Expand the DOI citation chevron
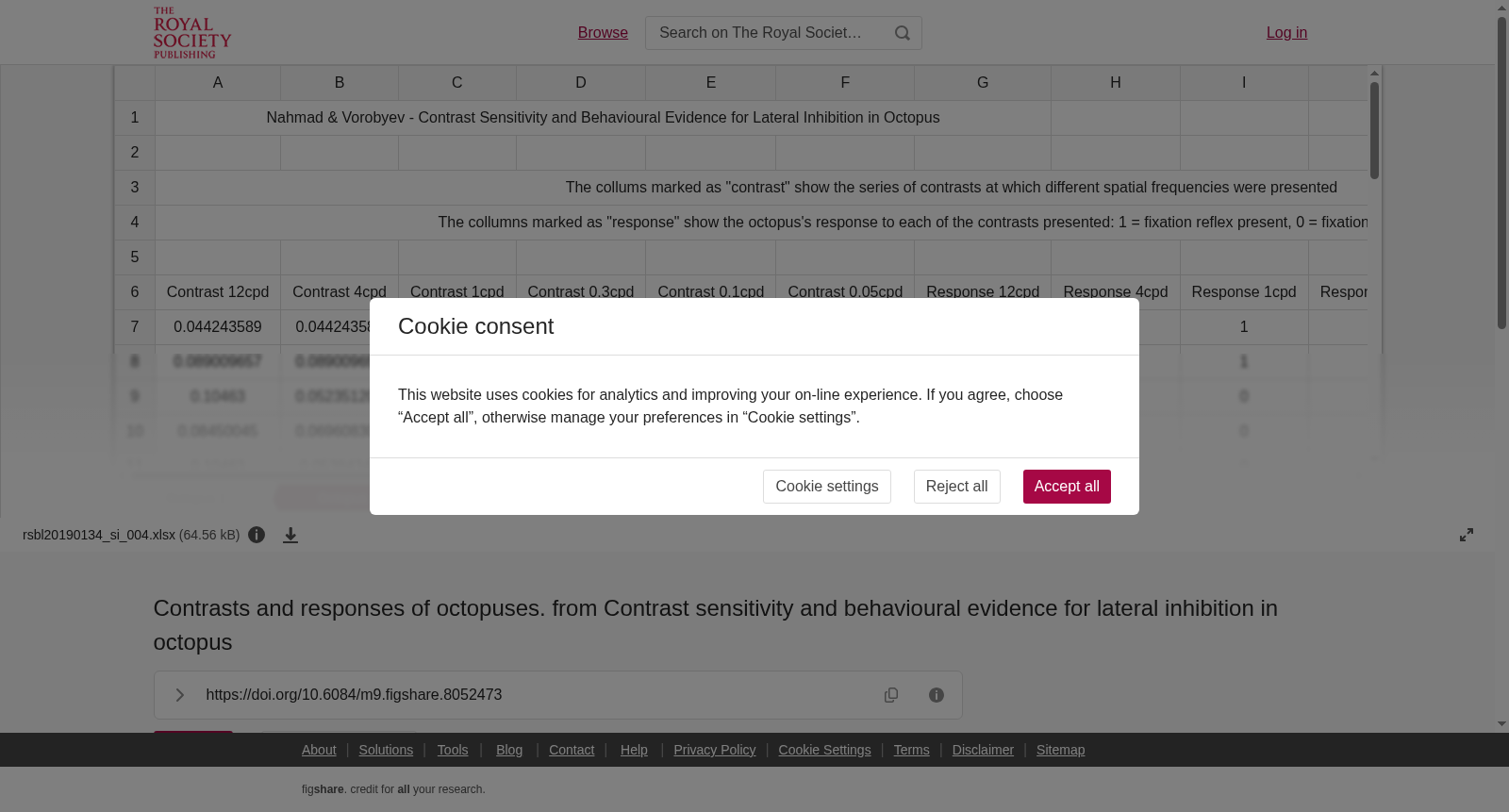Screen dimensions: 1509x812 tap(179, 695)
